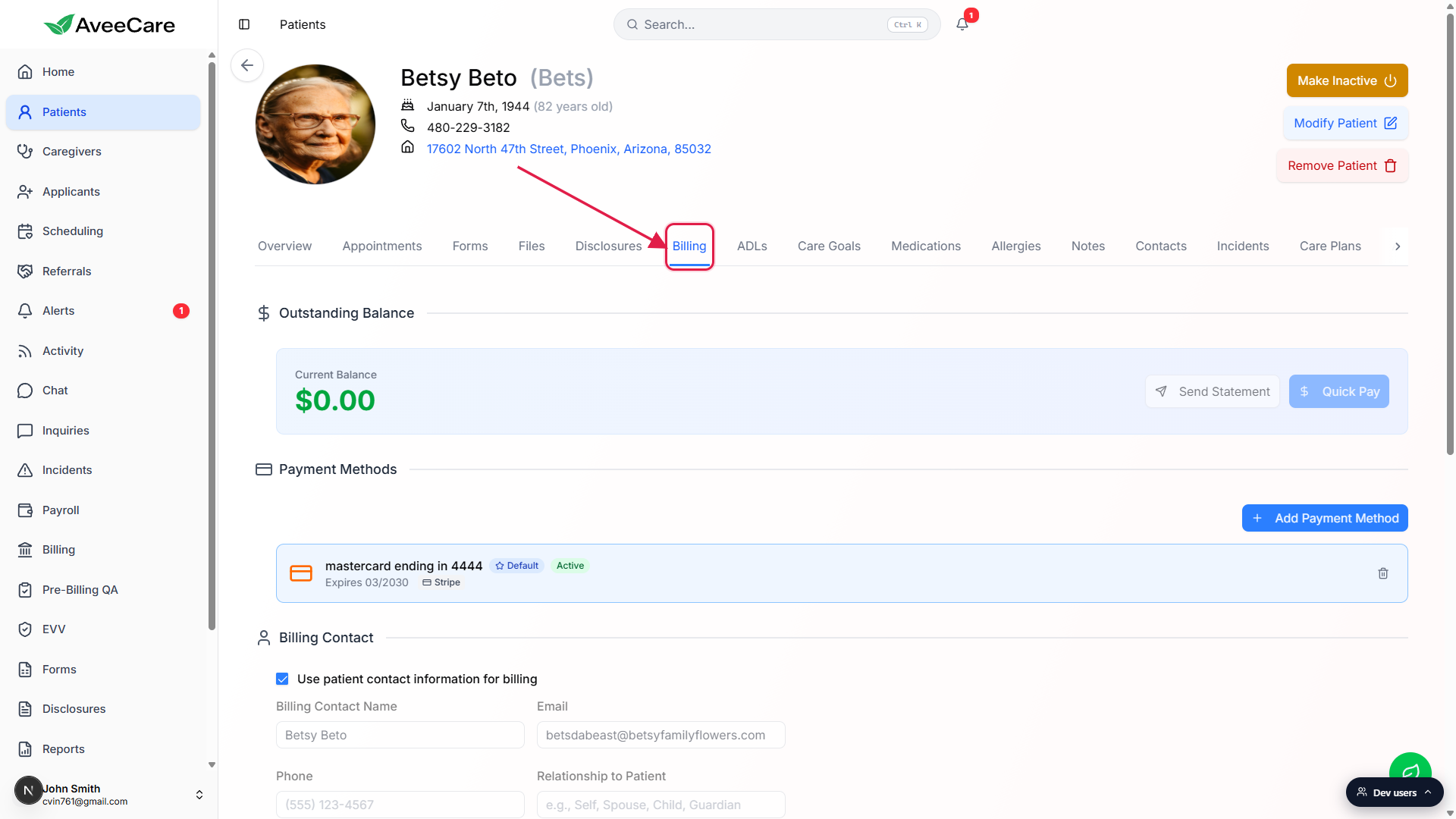Open the Allergies tab
Viewport: 1456px width, 819px height.
point(1016,246)
